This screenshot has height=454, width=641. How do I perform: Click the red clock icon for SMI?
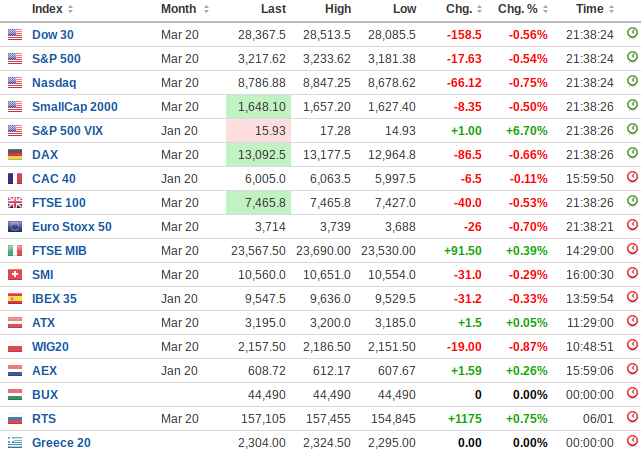point(632,273)
